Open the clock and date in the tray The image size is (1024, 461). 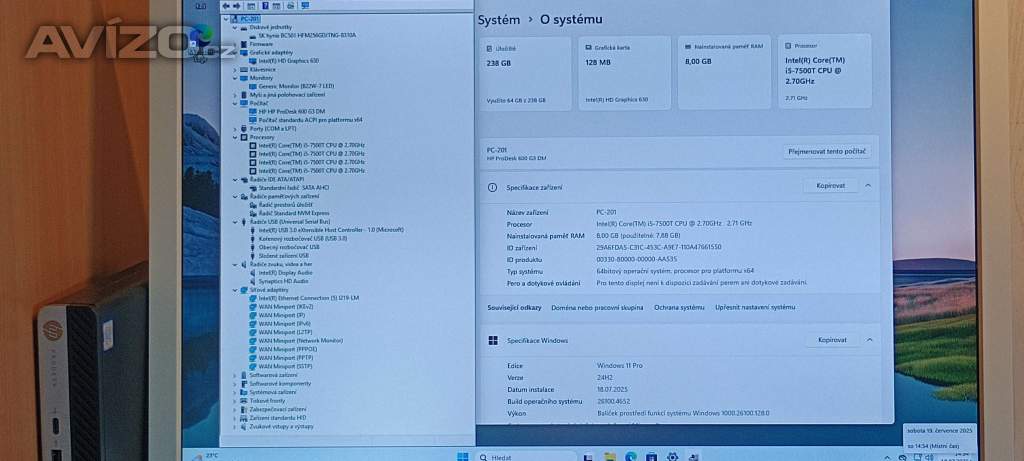[957, 456]
